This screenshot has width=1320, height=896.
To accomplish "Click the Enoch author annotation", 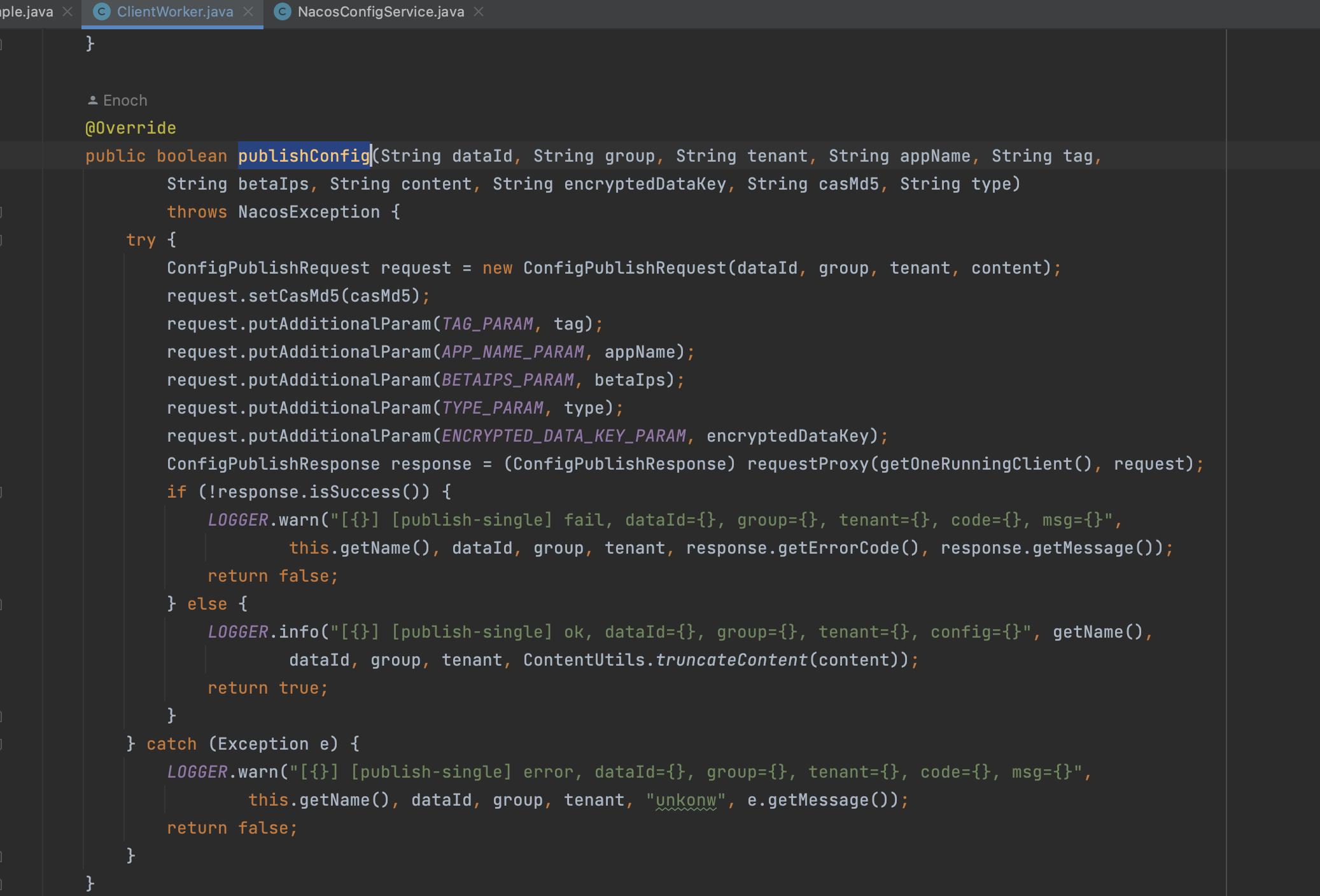I will (125, 101).
